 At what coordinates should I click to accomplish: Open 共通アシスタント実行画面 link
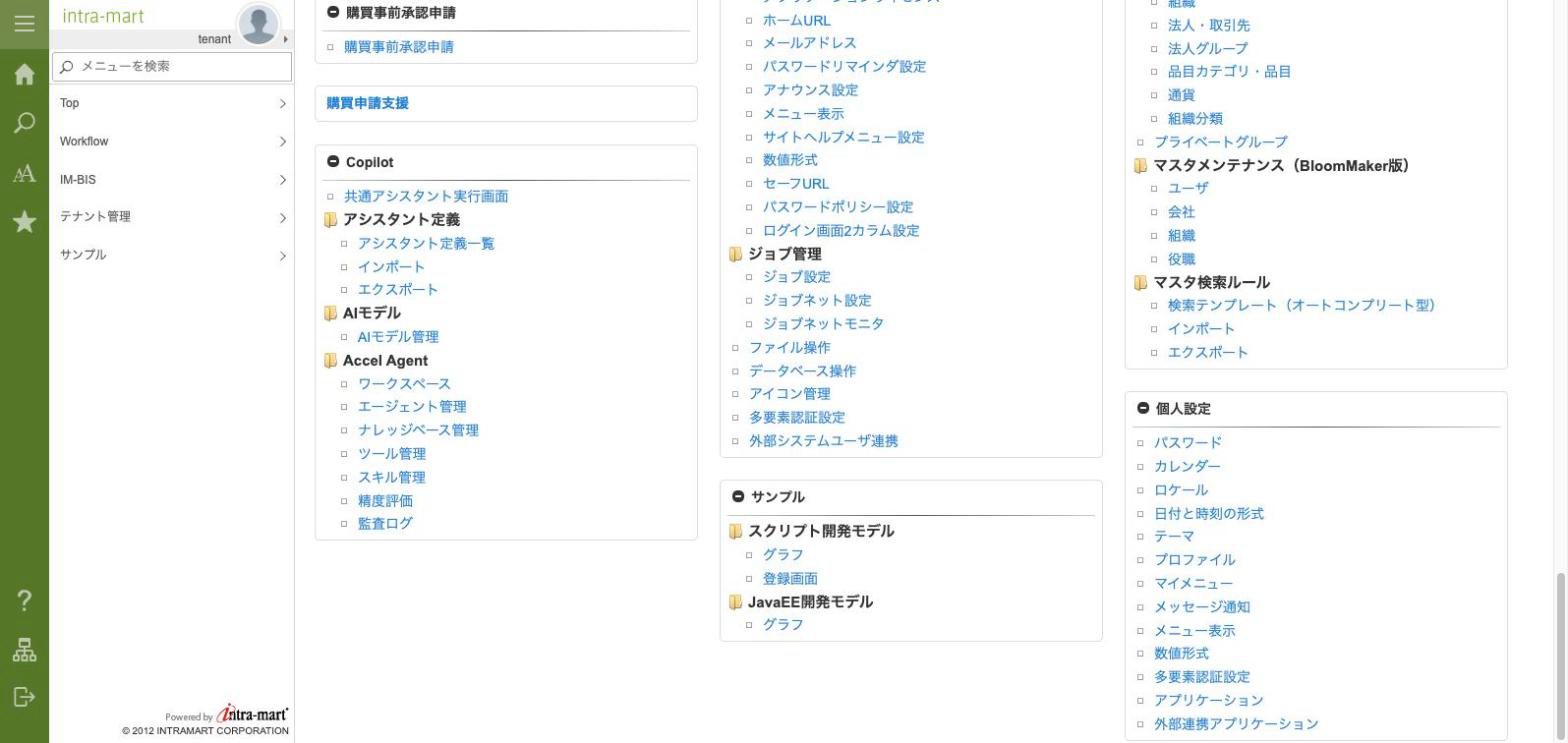[426, 196]
